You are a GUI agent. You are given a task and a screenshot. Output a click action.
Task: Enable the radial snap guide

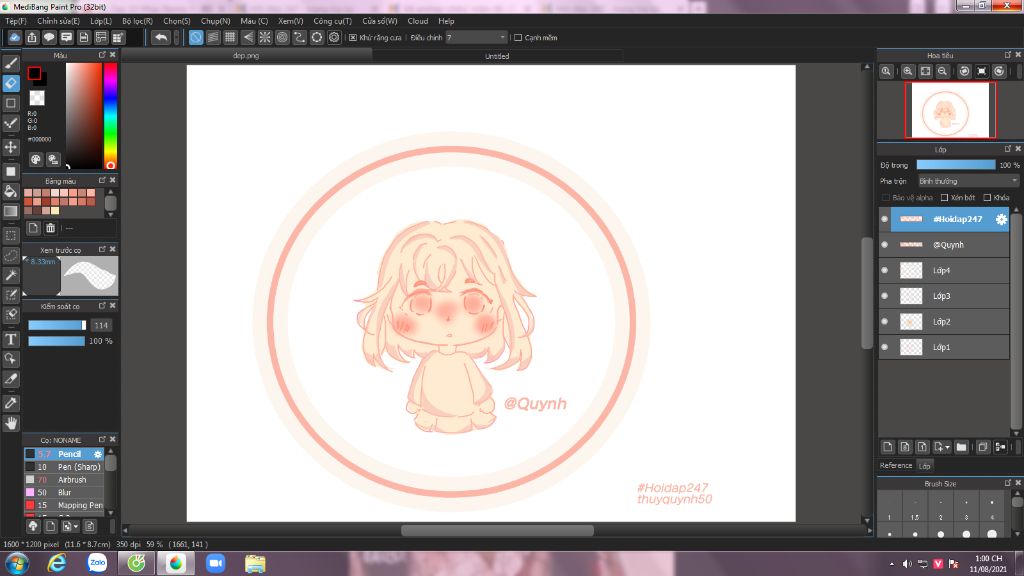pos(264,37)
